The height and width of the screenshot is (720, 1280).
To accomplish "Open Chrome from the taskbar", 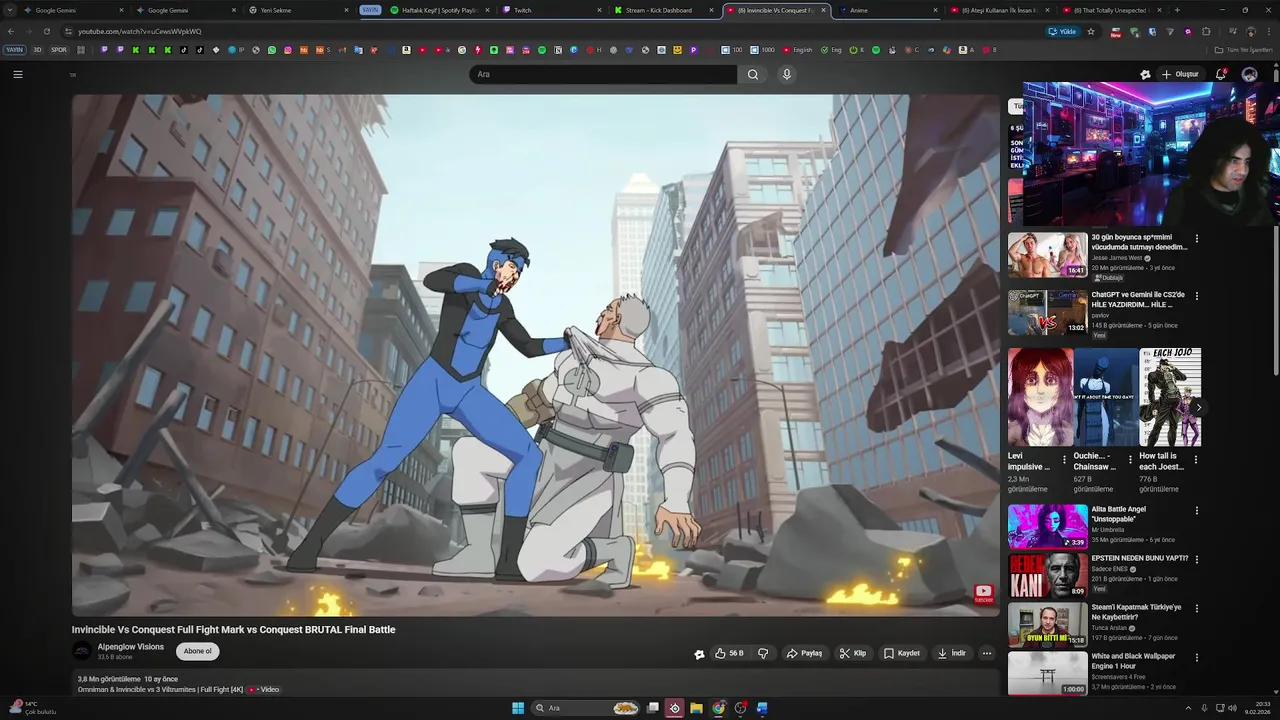I will tap(718, 708).
